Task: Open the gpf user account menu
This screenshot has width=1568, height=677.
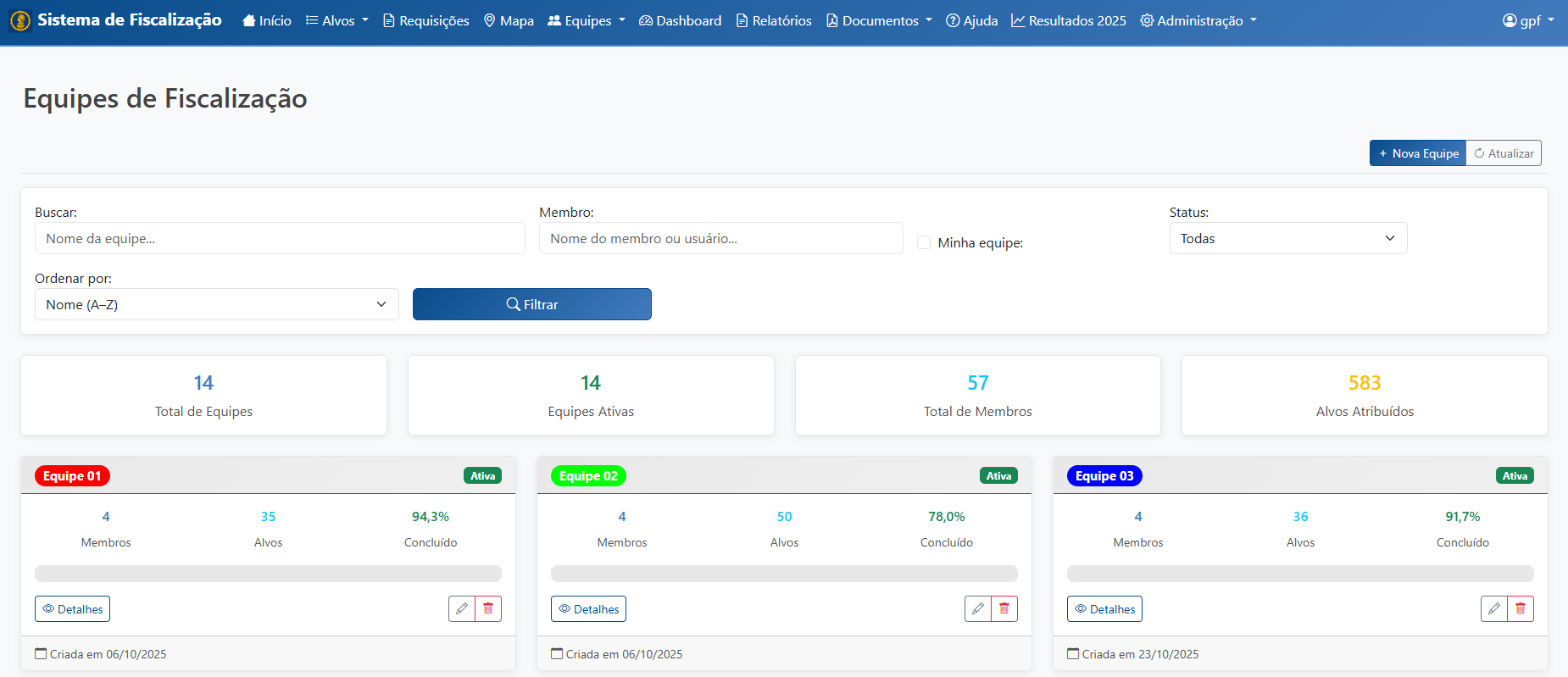Action: coord(1527,20)
